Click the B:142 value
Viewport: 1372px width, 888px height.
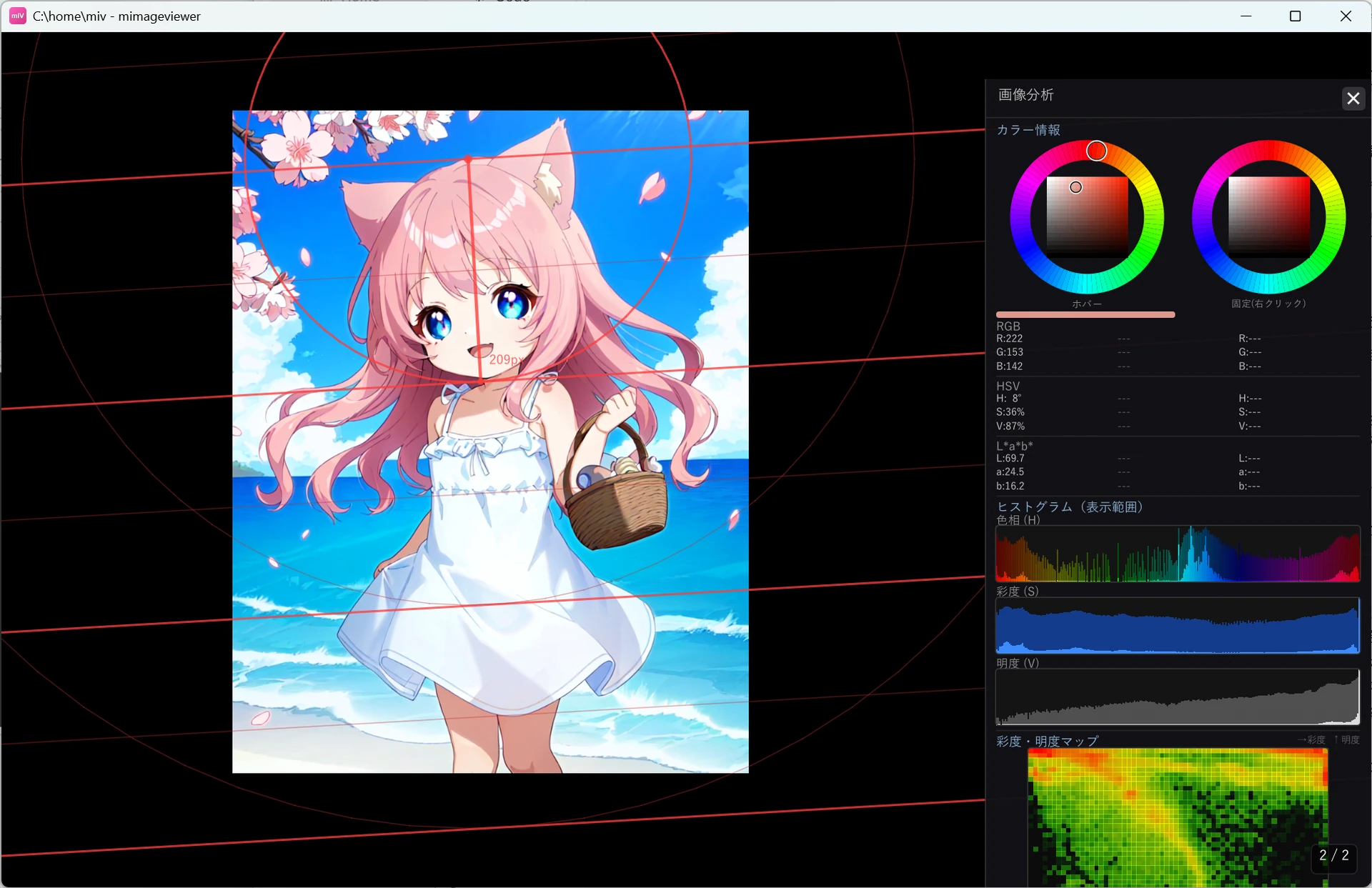pos(1010,366)
